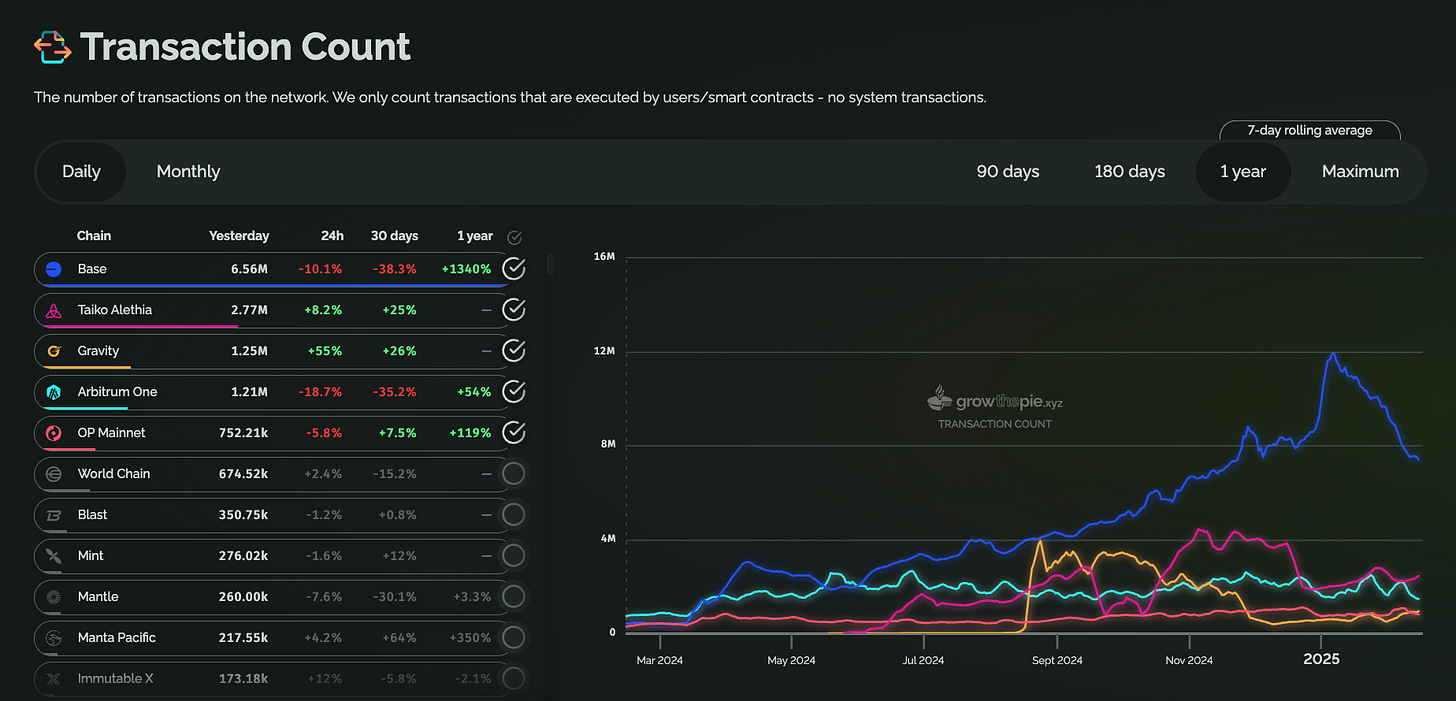Click the 2025 axis label
Screen dimensions: 1456x701
[1320, 660]
